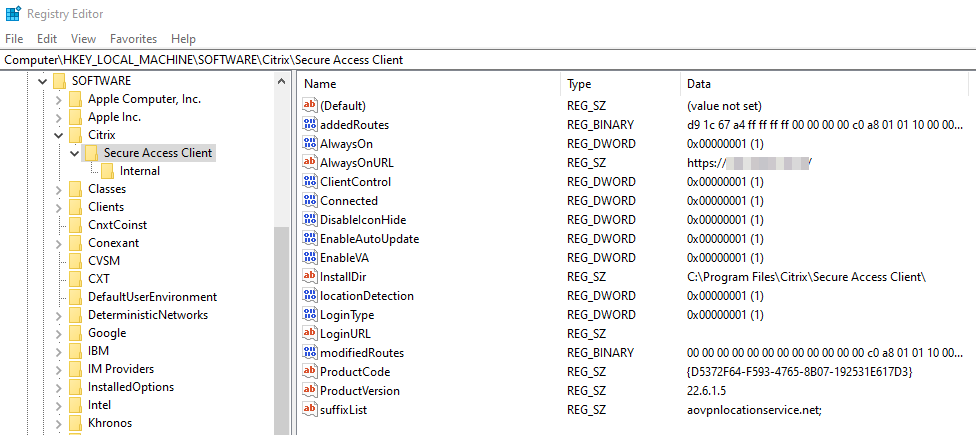Click the Secure Access Client folder icon

[92, 152]
